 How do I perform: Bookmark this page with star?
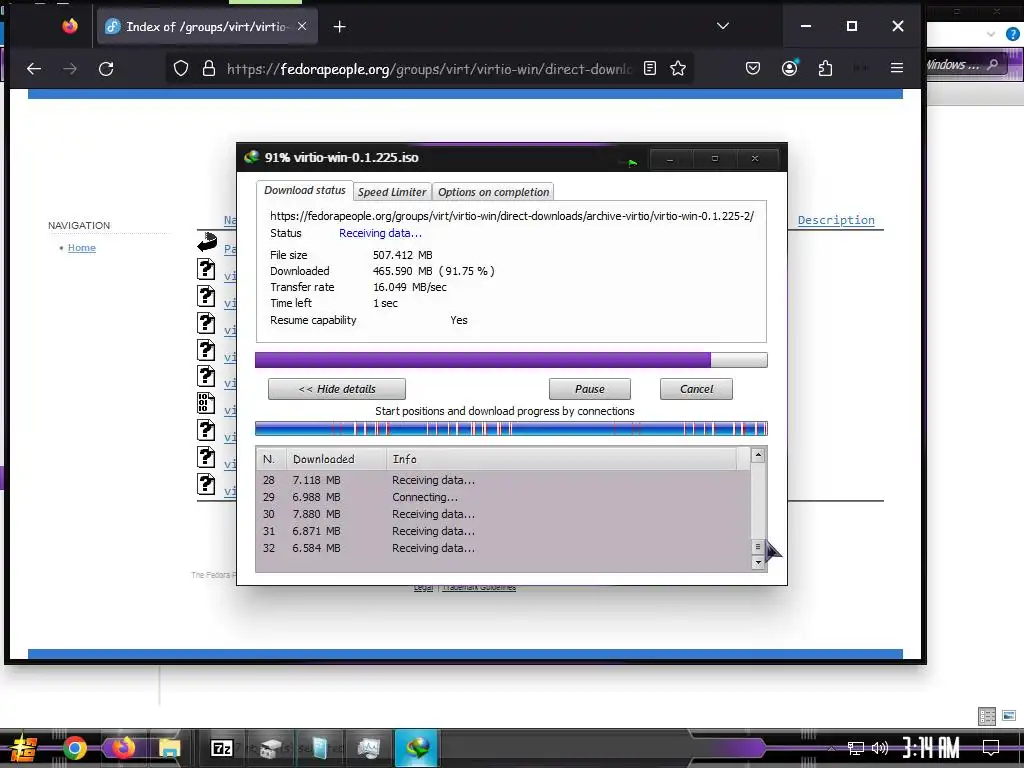(x=678, y=68)
